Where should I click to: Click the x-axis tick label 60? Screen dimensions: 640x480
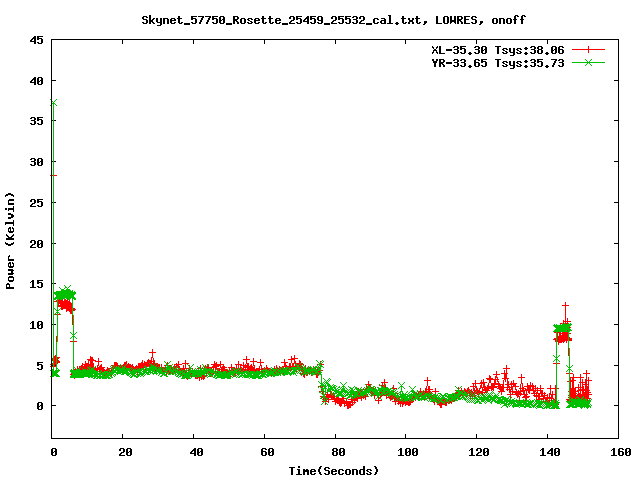tap(267, 452)
